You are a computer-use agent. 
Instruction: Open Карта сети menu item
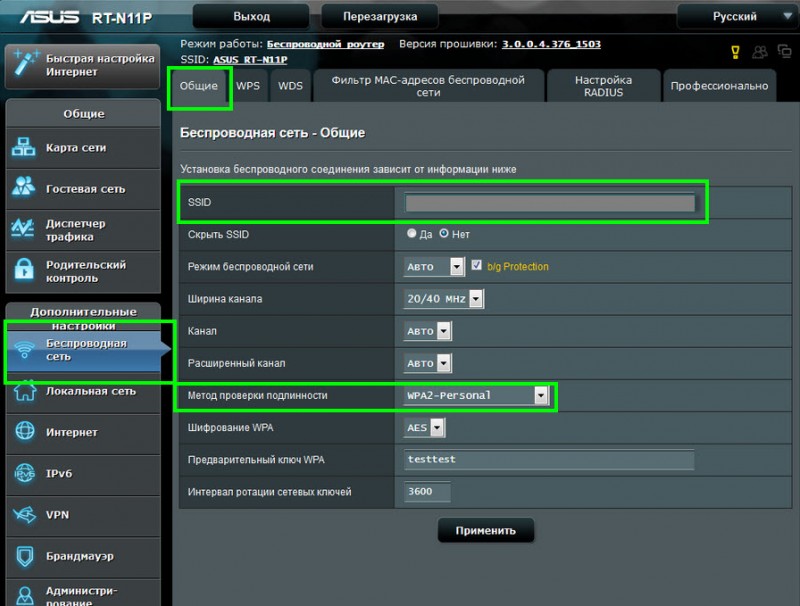pos(83,148)
